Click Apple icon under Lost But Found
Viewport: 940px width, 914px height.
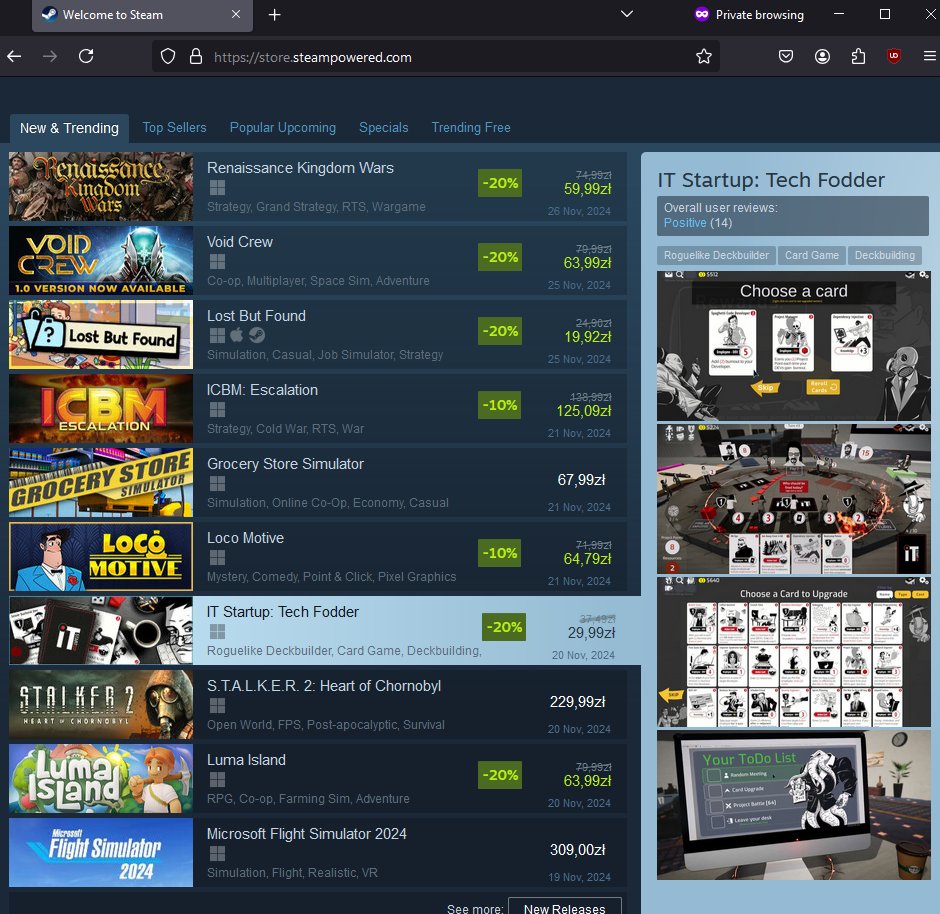tap(237, 335)
